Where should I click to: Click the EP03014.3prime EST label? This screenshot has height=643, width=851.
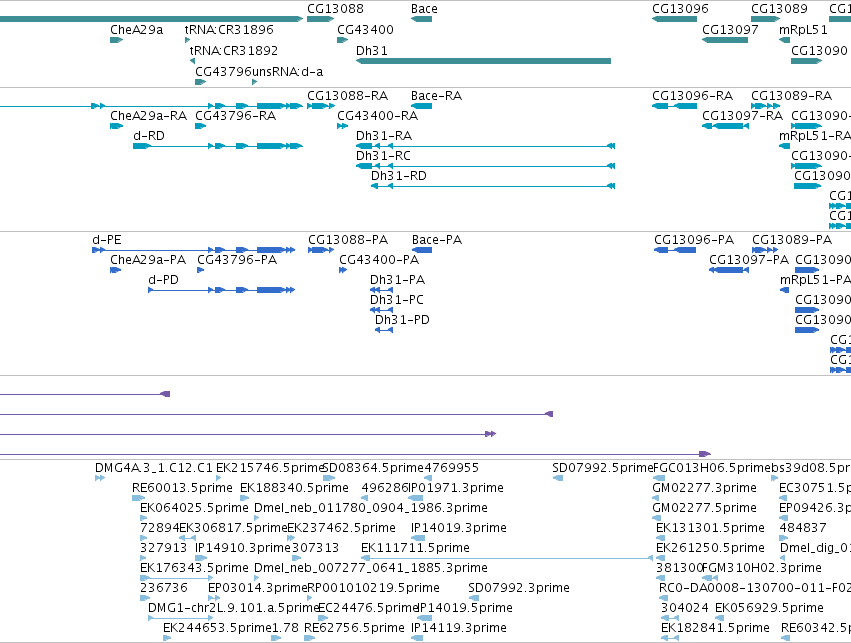tap(258, 588)
